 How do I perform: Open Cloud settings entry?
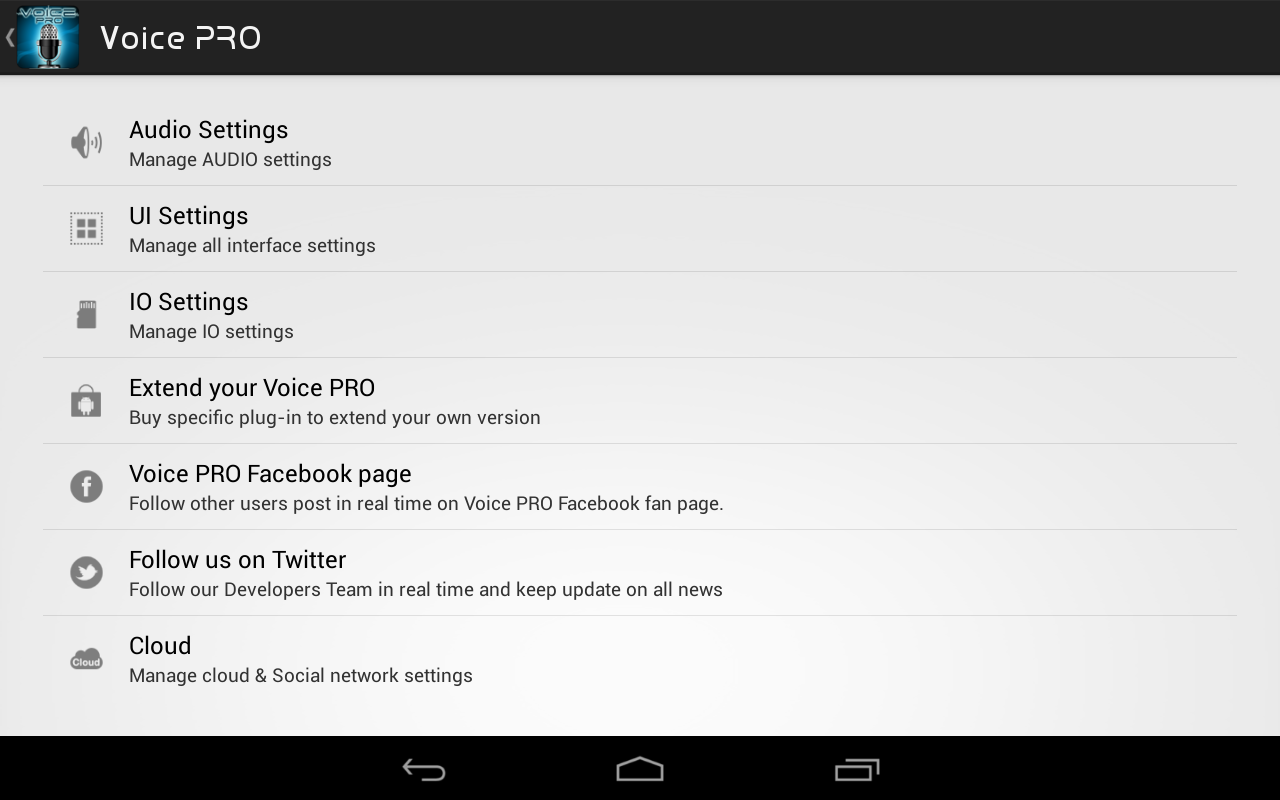pyautogui.click(x=640, y=659)
